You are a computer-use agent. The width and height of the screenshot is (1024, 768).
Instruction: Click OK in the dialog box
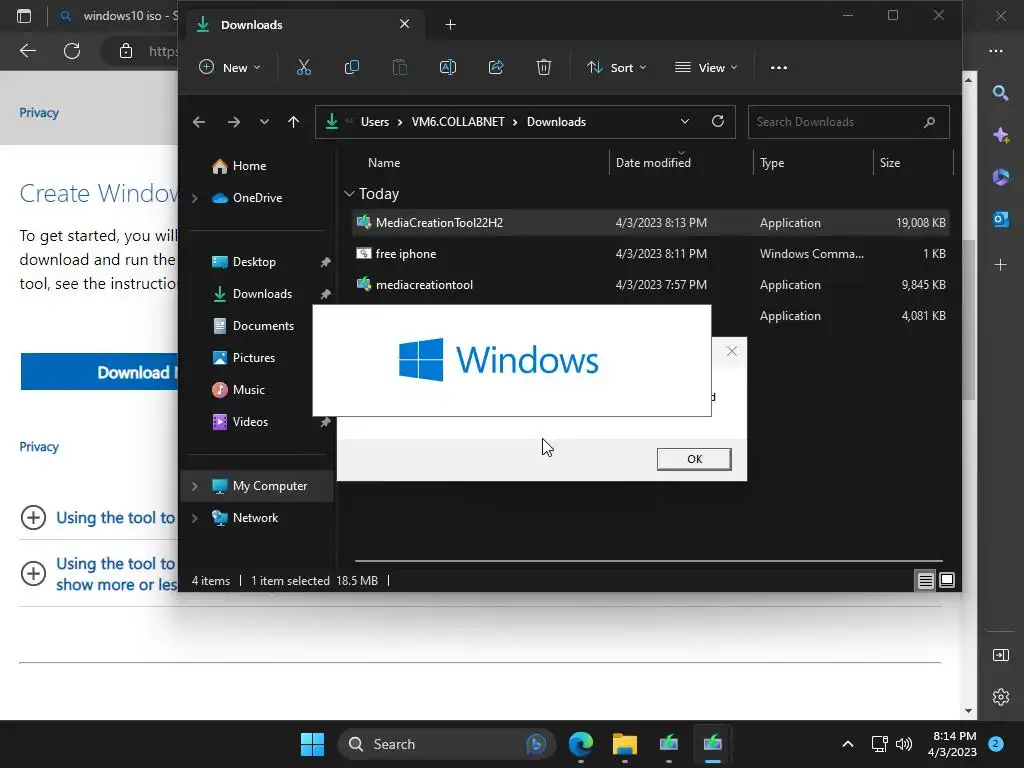[x=694, y=459]
